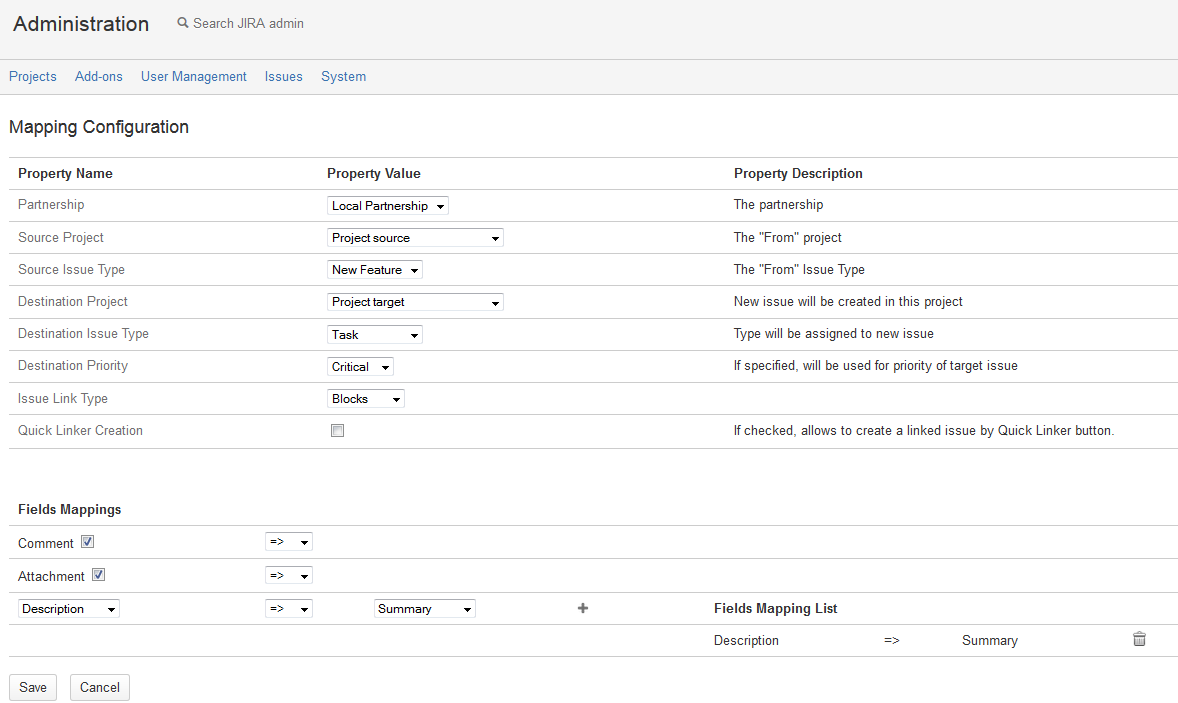Save the mapping configuration
Screen dimensions: 1178x703
tap(33, 687)
